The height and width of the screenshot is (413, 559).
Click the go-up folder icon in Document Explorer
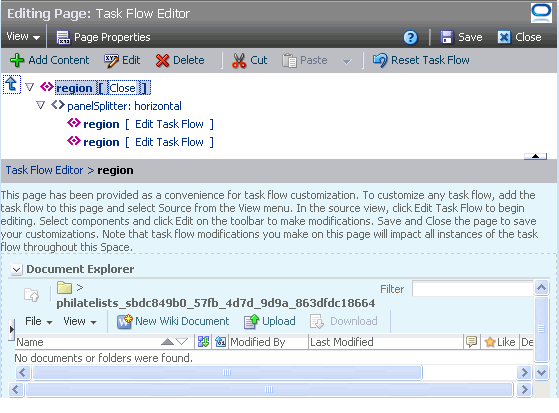(31, 295)
